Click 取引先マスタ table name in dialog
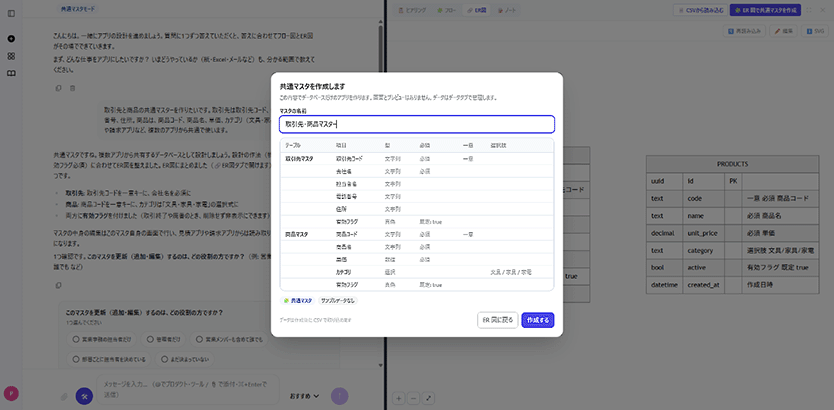This screenshot has width=834, height=410. pos(299,158)
